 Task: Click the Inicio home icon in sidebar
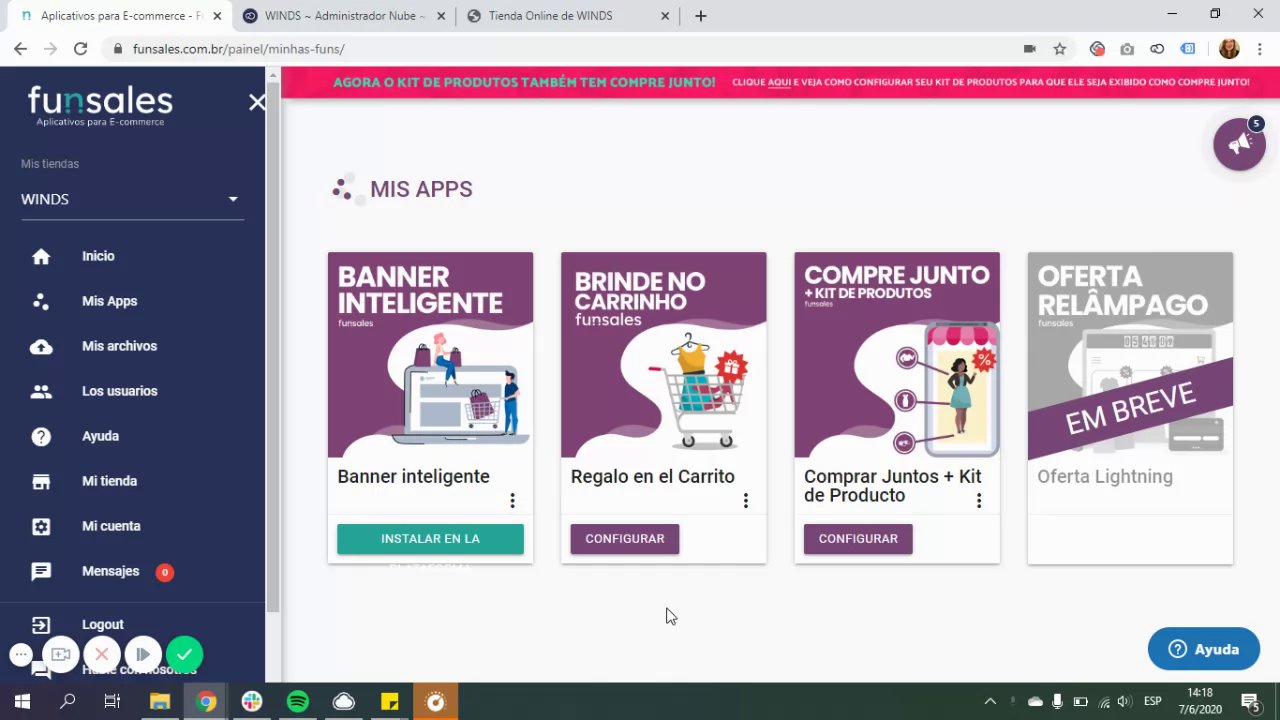point(41,257)
